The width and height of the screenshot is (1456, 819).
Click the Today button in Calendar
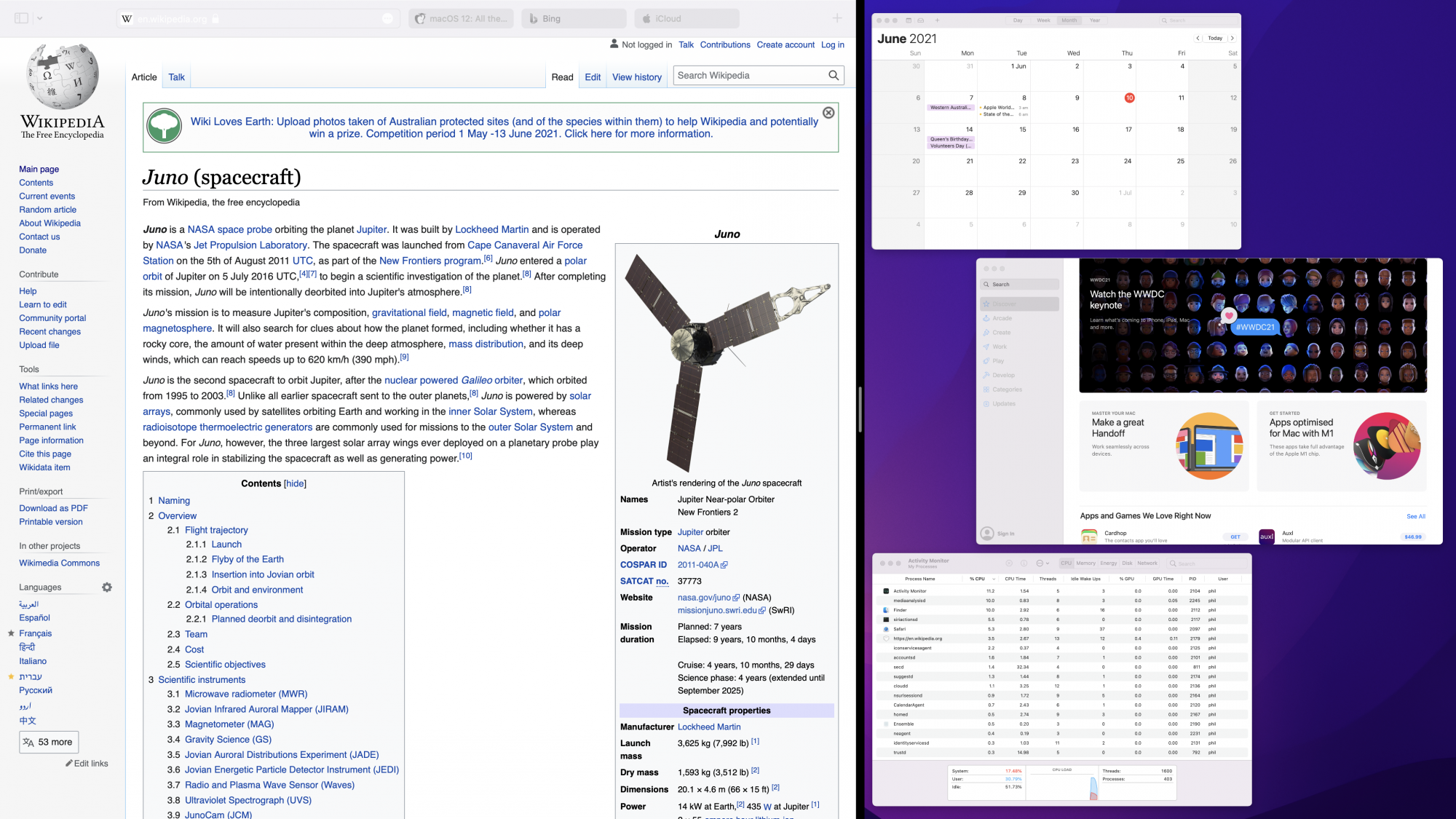click(1214, 38)
